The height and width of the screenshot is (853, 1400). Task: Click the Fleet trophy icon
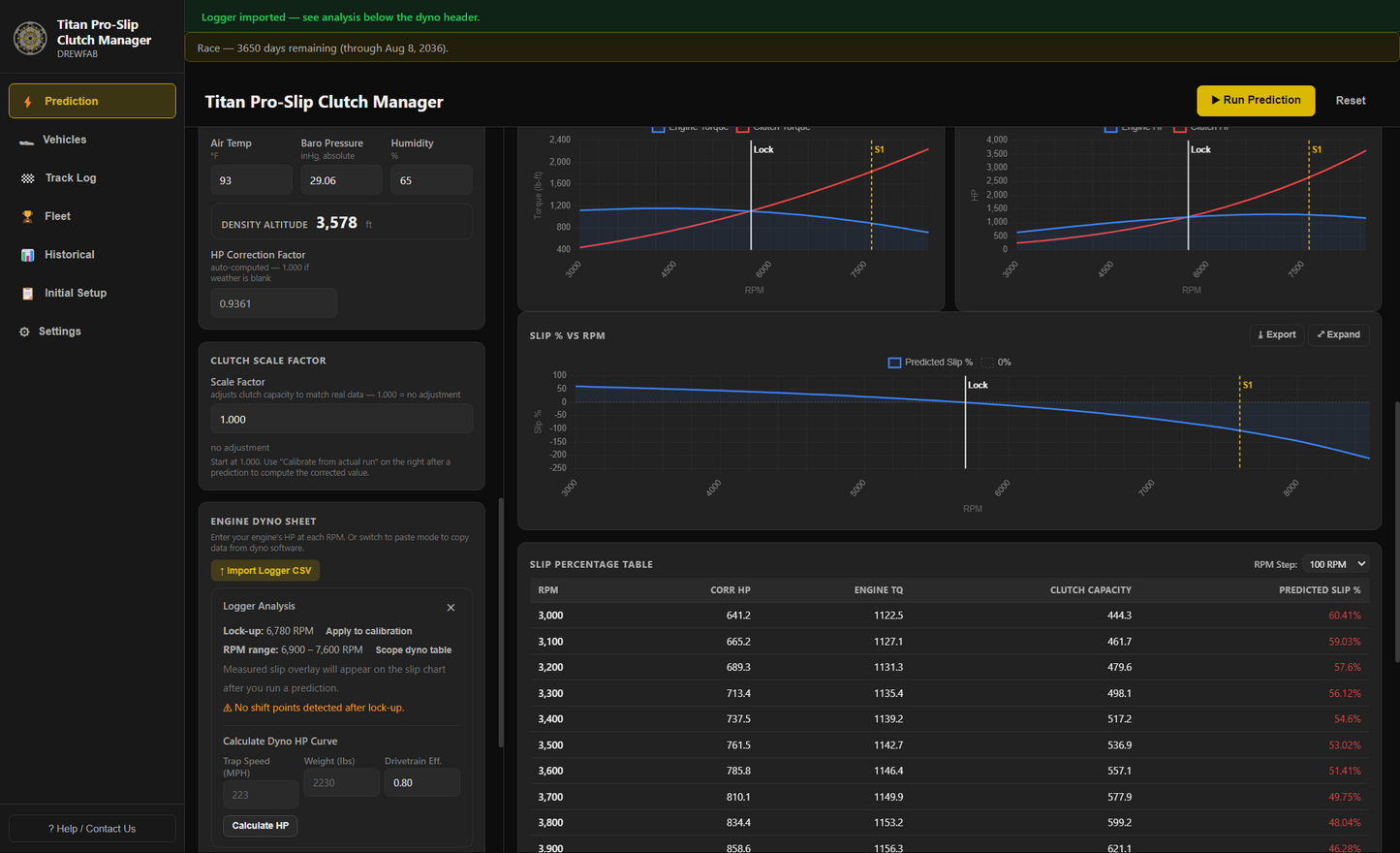[27, 217]
